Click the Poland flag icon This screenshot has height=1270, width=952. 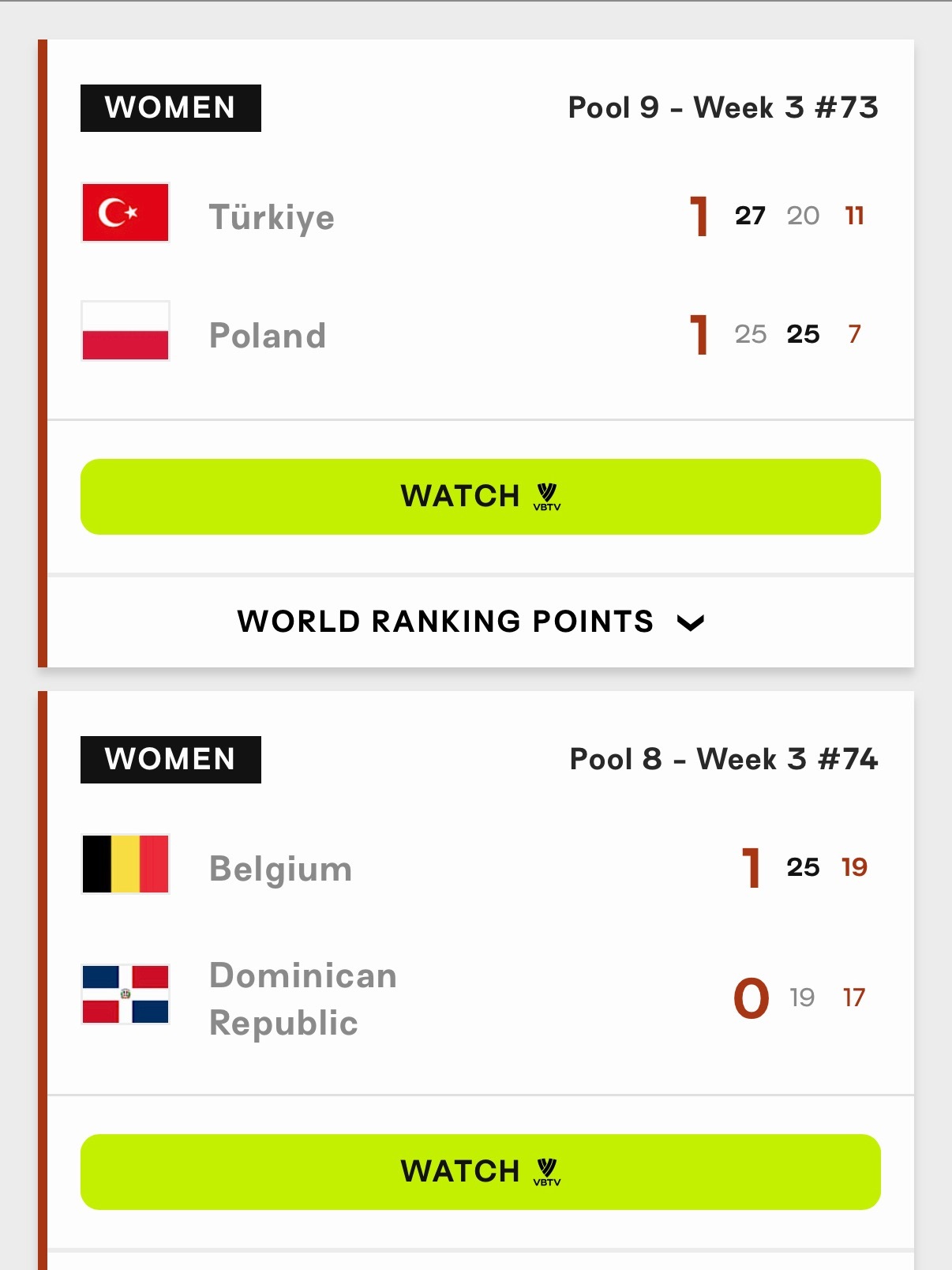126,331
